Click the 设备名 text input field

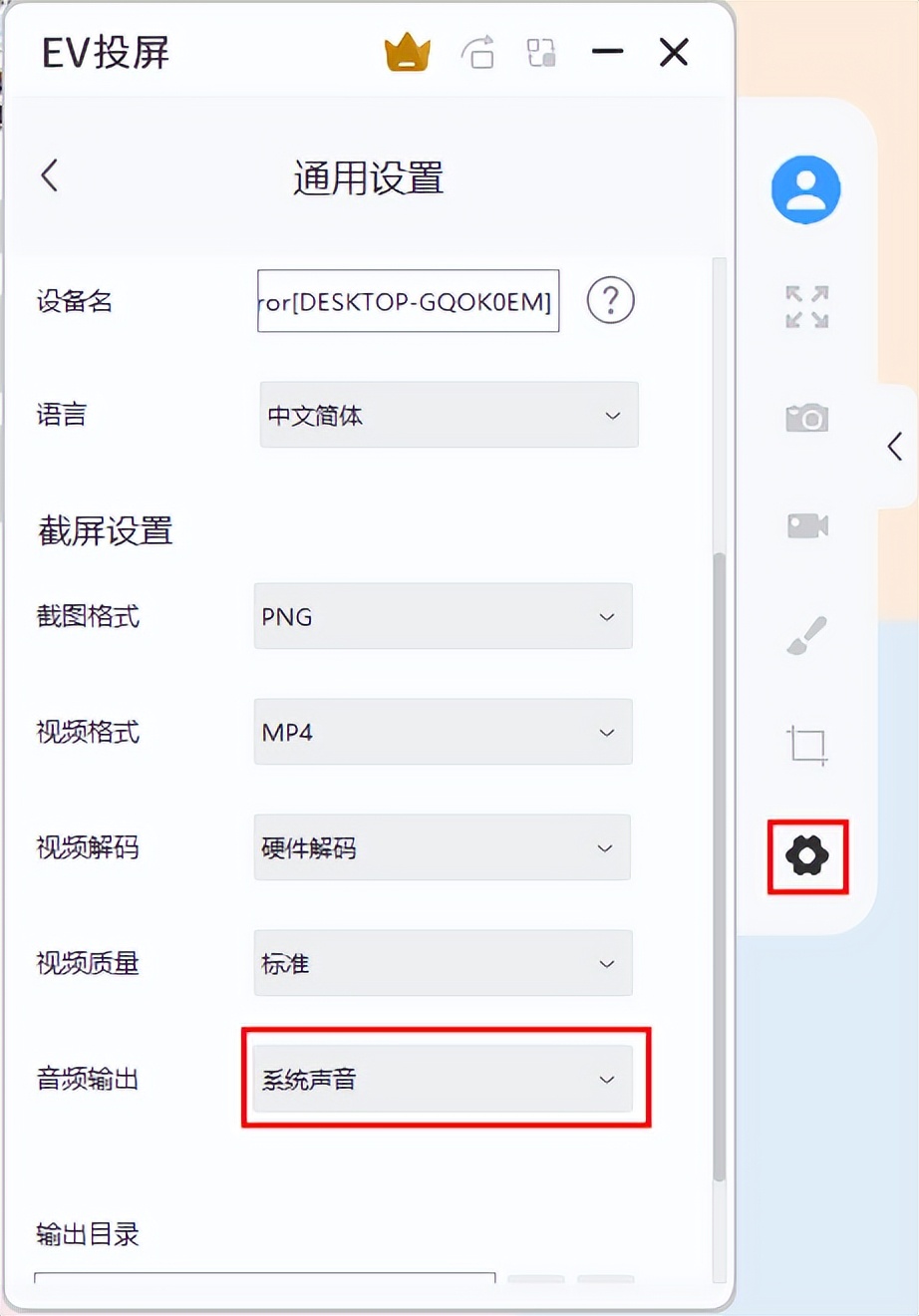tap(409, 300)
